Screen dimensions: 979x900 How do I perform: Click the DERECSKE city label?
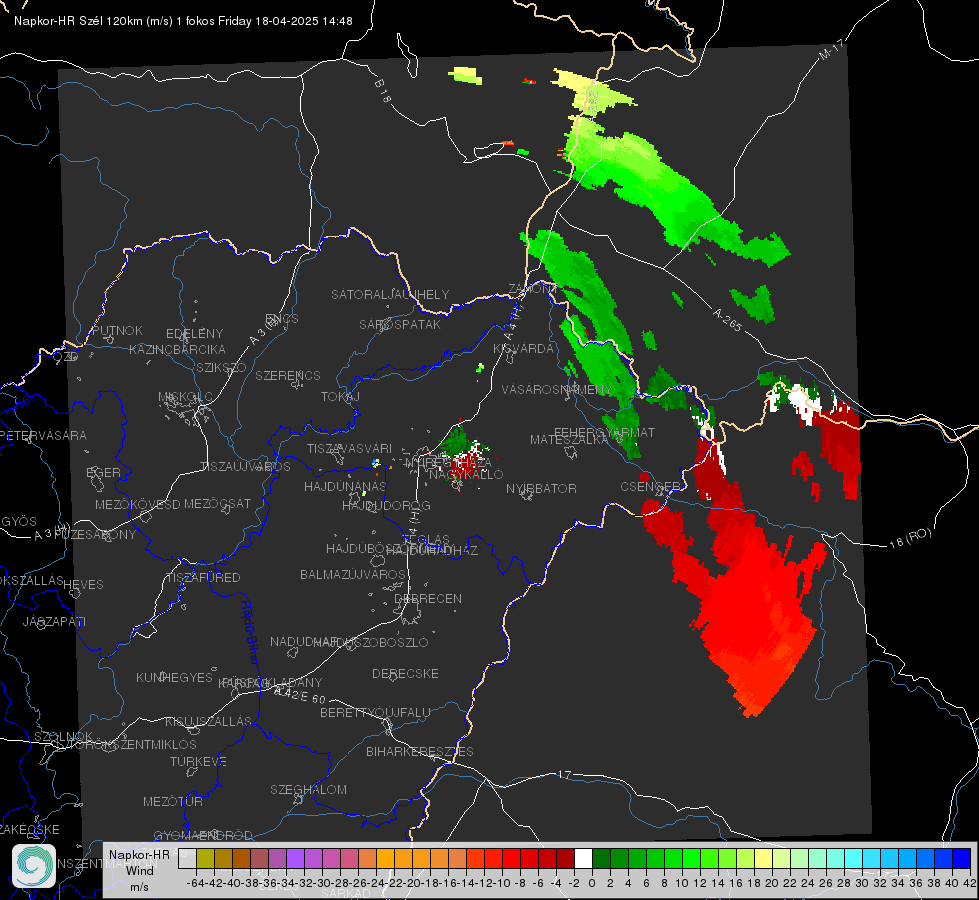pyautogui.click(x=405, y=674)
